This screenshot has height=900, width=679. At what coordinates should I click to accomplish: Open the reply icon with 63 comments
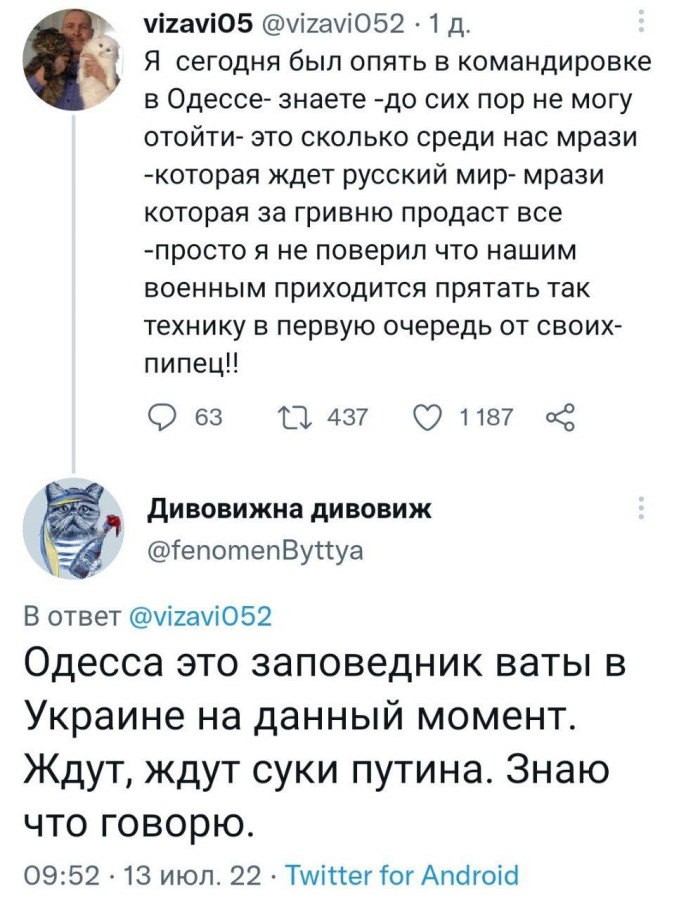click(x=160, y=417)
